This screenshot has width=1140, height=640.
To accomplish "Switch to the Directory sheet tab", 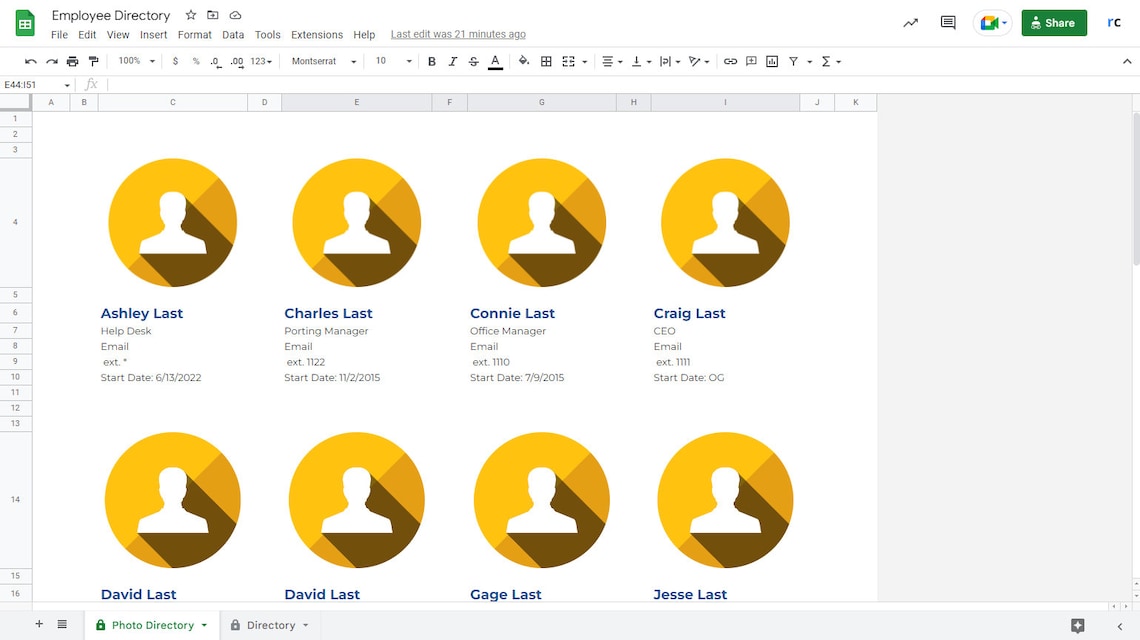I will point(270,625).
